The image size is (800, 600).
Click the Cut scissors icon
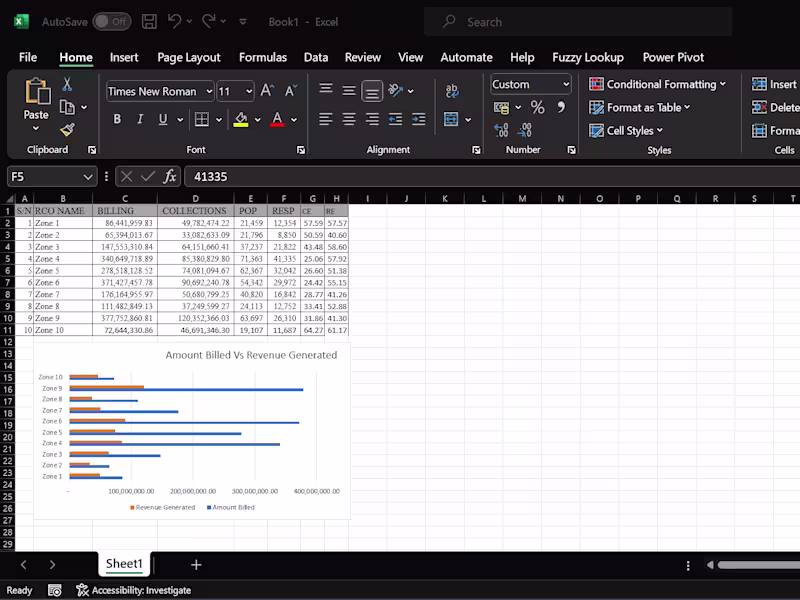67,84
